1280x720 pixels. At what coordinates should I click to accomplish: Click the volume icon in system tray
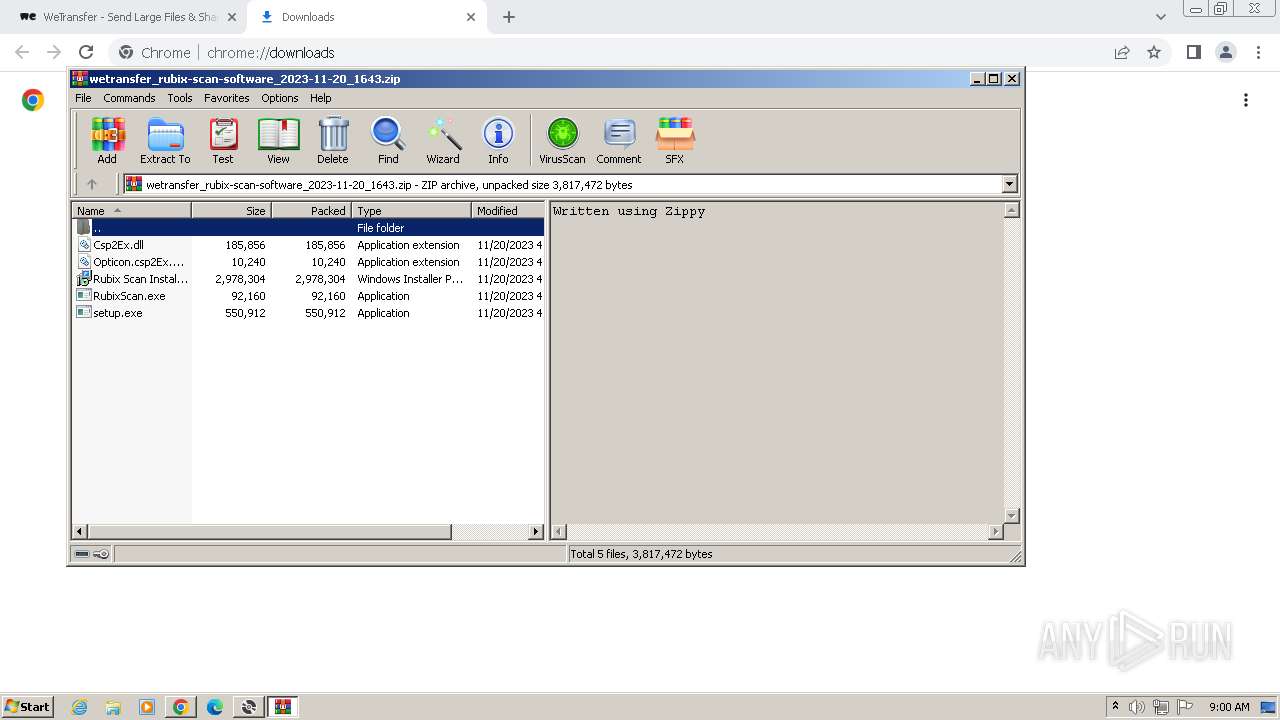click(x=1137, y=707)
